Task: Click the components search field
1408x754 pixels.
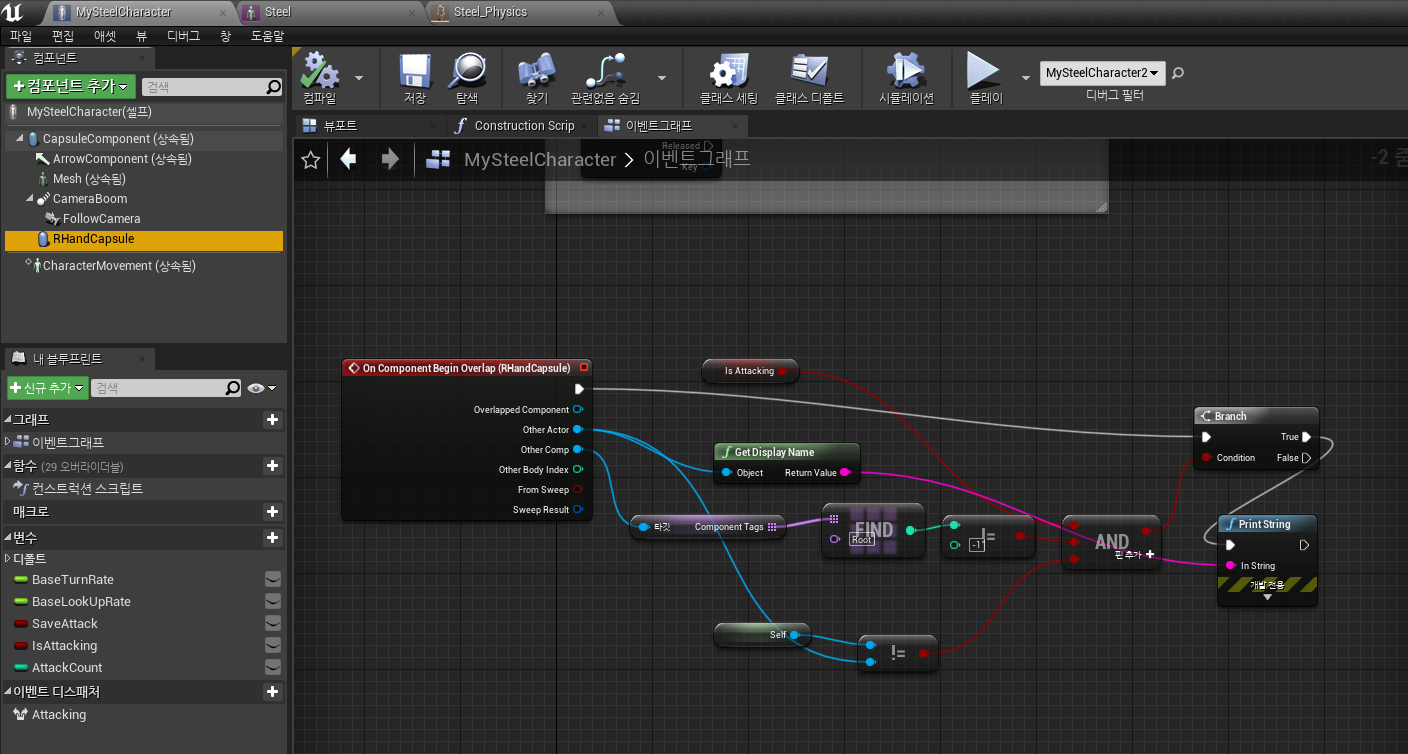Action: [203, 87]
